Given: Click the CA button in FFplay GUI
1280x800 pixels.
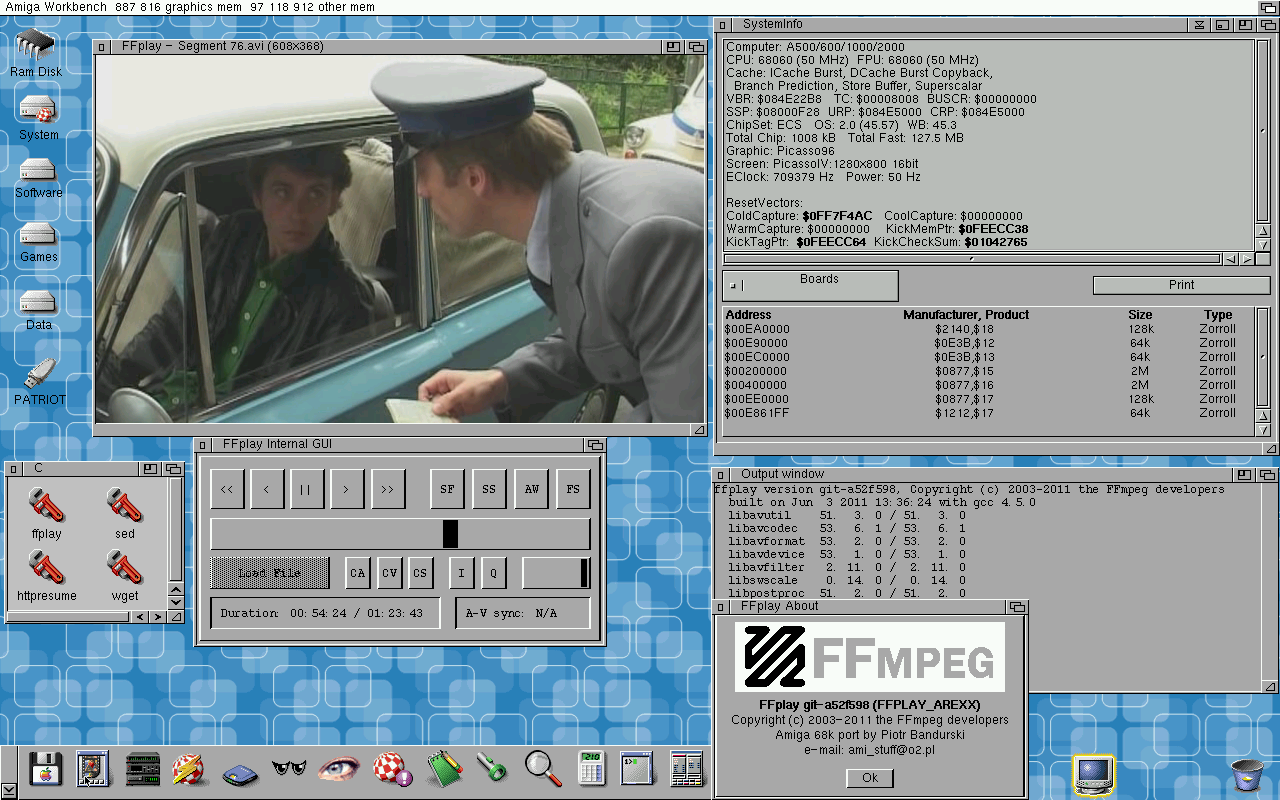Looking at the screenshot, I should [358, 573].
